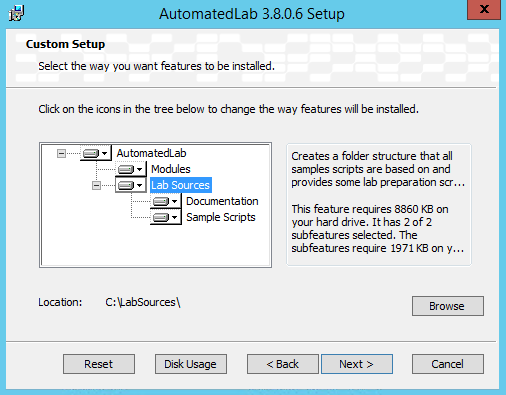Open the Sample Scripts install dropdown arrow
The image size is (506, 395).
coord(175,217)
